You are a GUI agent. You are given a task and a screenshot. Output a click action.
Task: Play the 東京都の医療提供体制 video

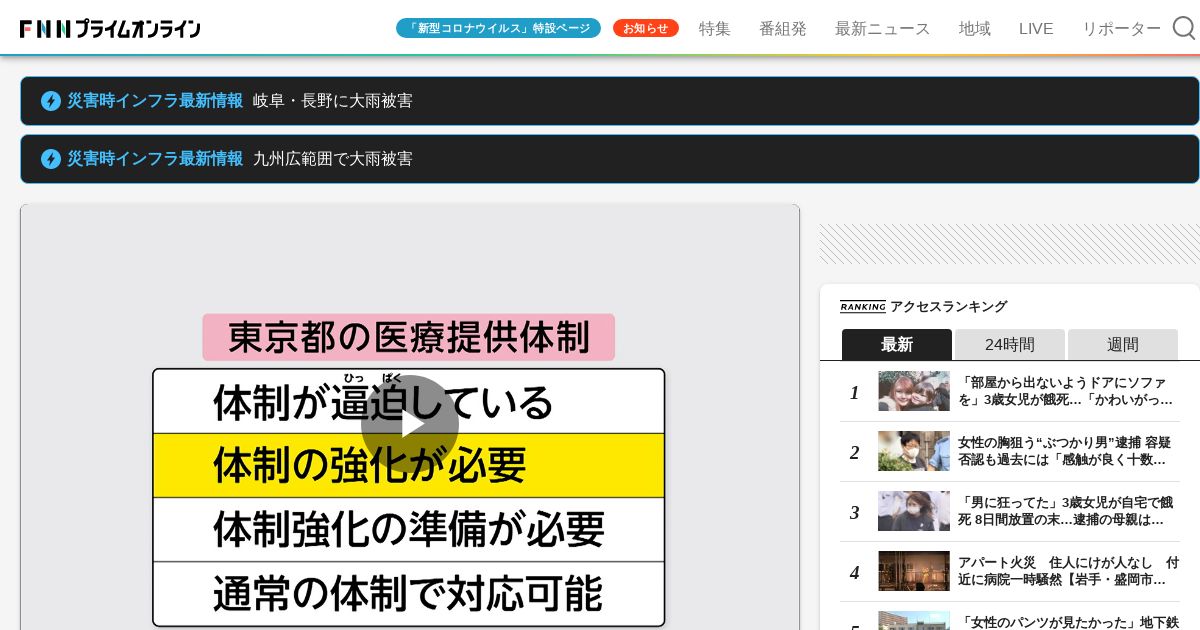click(410, 424)
